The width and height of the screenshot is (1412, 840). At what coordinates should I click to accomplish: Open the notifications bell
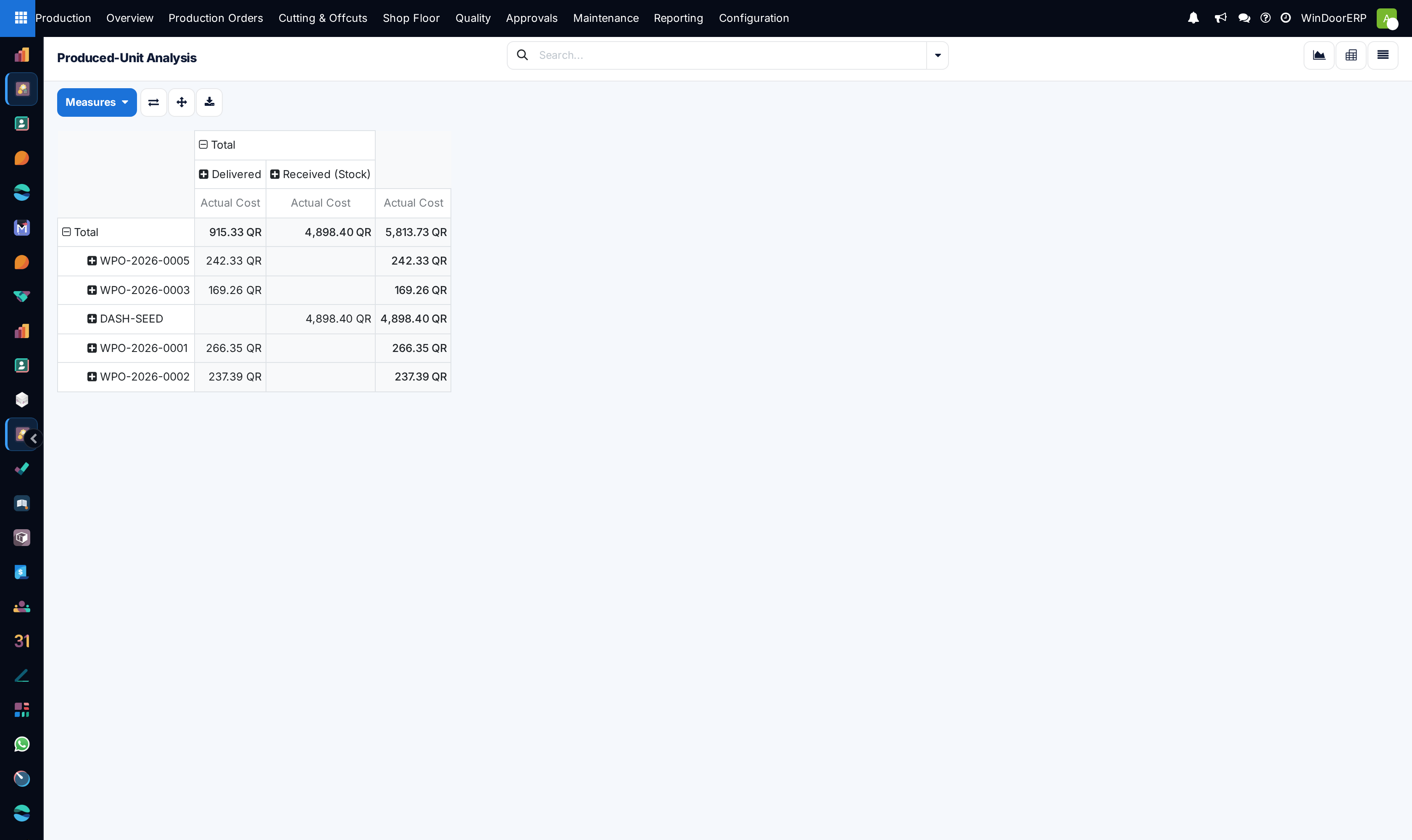pos(1193,18)
